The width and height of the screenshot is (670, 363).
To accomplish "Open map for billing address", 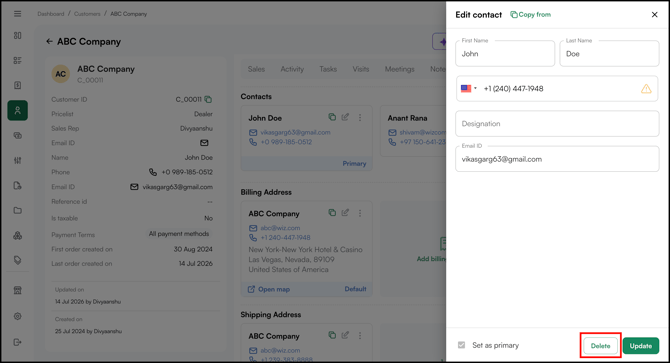I will pyautogui.click(x=269, y=289).
